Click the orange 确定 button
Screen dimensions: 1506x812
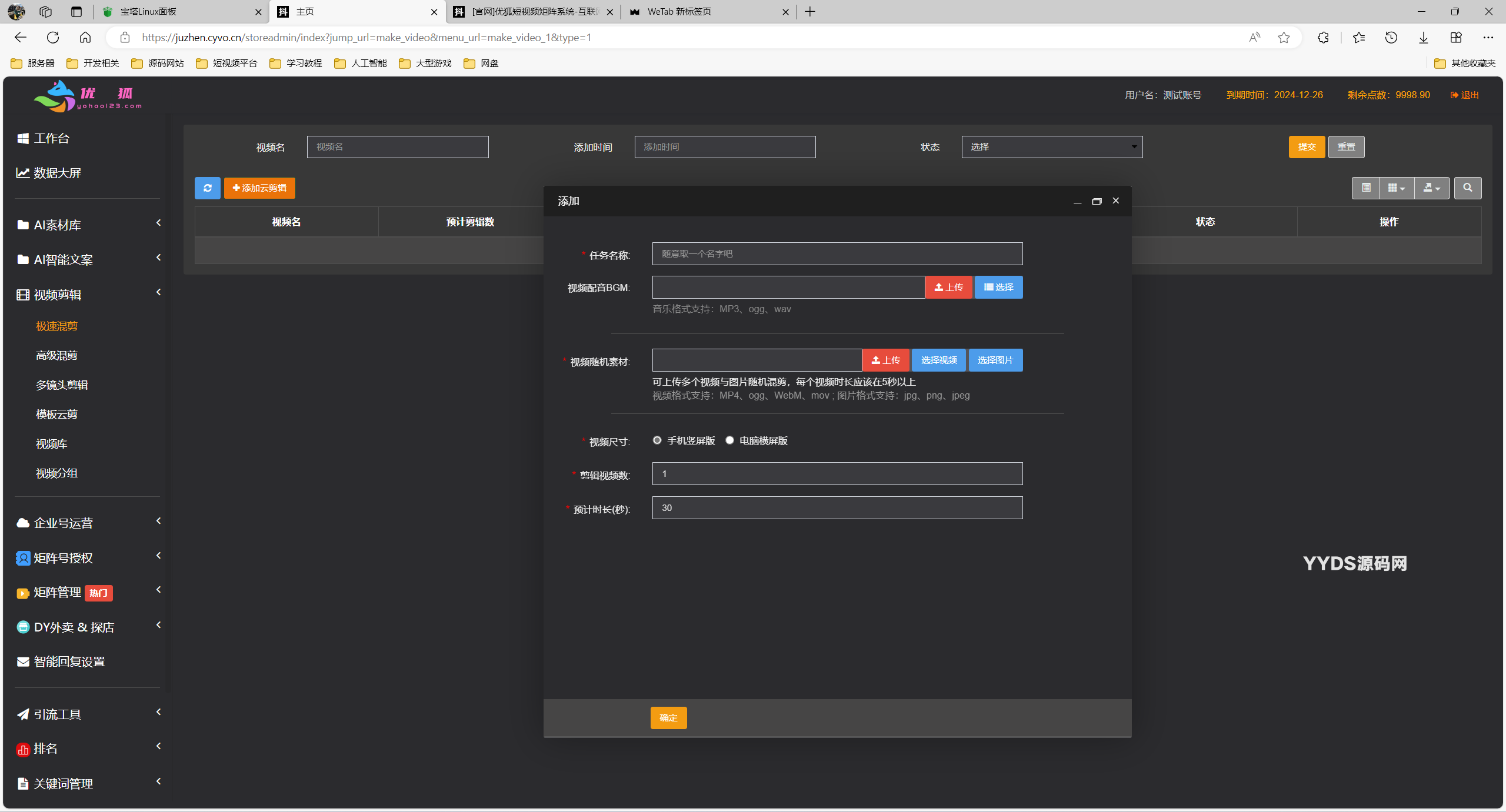[x=668, y=718]
